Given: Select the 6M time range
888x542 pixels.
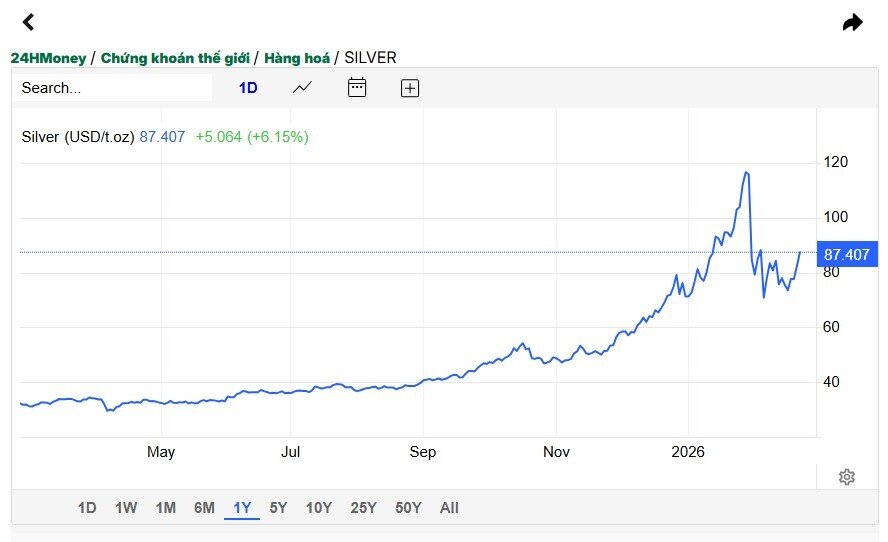Looking at the screenshot, I should click(204, 507).
